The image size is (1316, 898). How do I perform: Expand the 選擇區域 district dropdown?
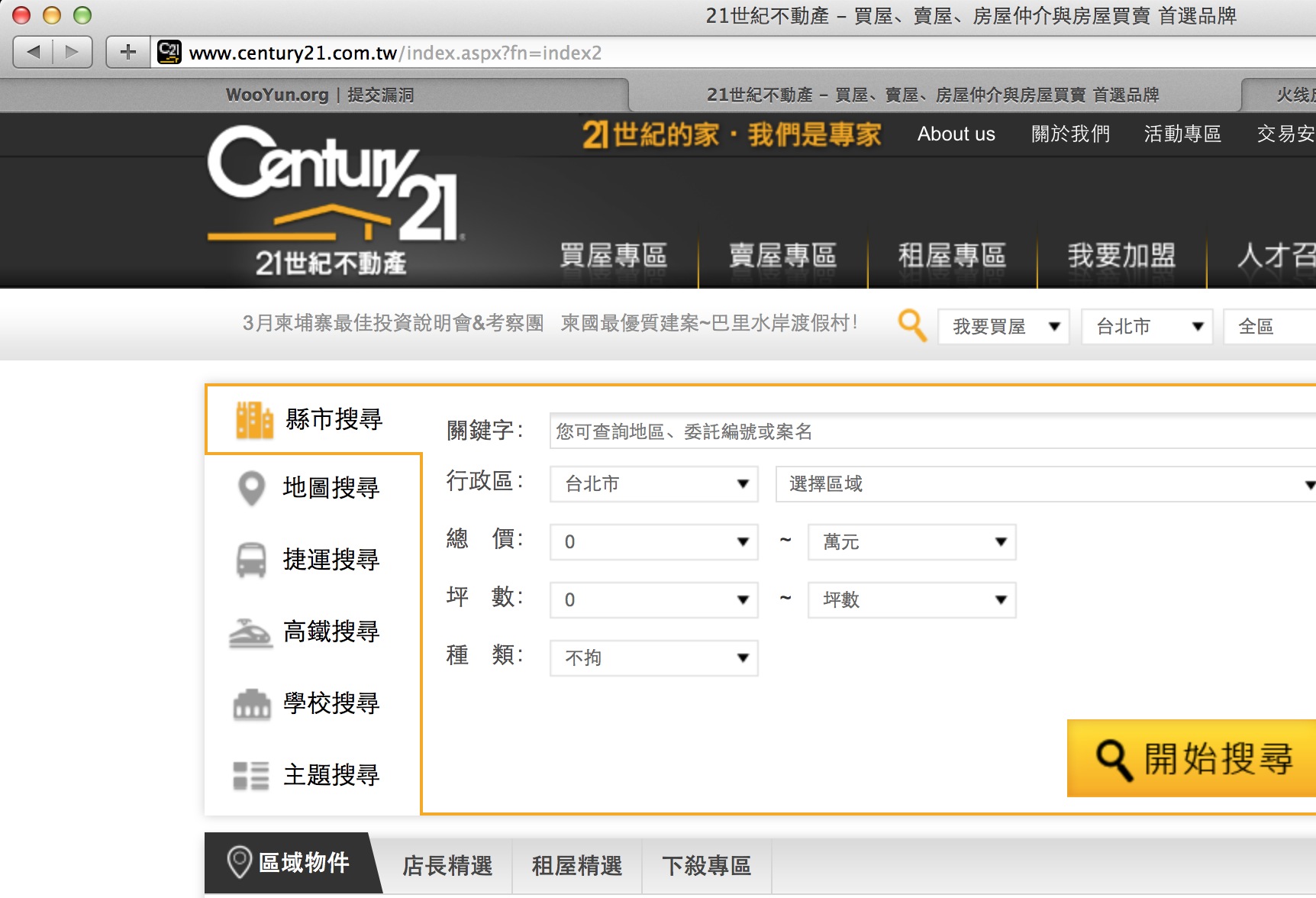point(1046,483)
